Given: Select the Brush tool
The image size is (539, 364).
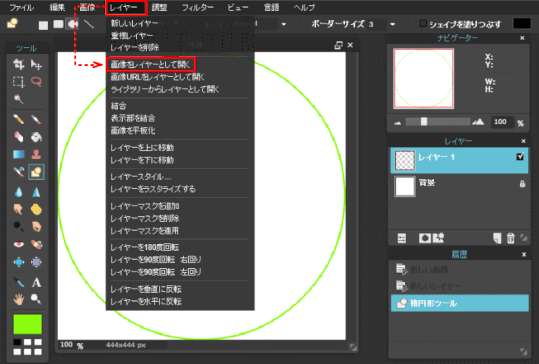Looking at the screenshot, I should point(36,119).
